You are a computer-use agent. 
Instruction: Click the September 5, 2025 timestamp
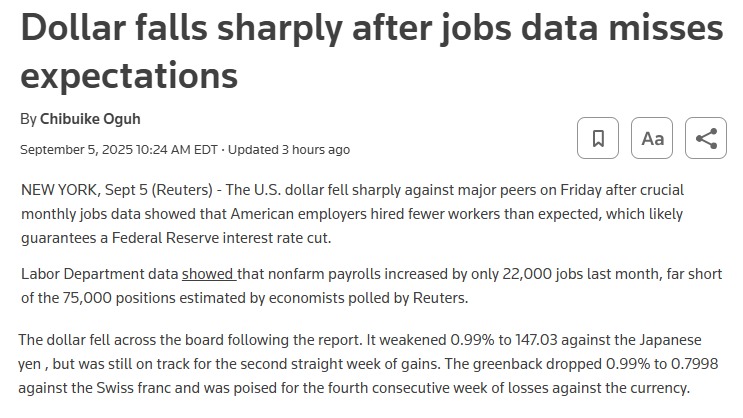119,150
